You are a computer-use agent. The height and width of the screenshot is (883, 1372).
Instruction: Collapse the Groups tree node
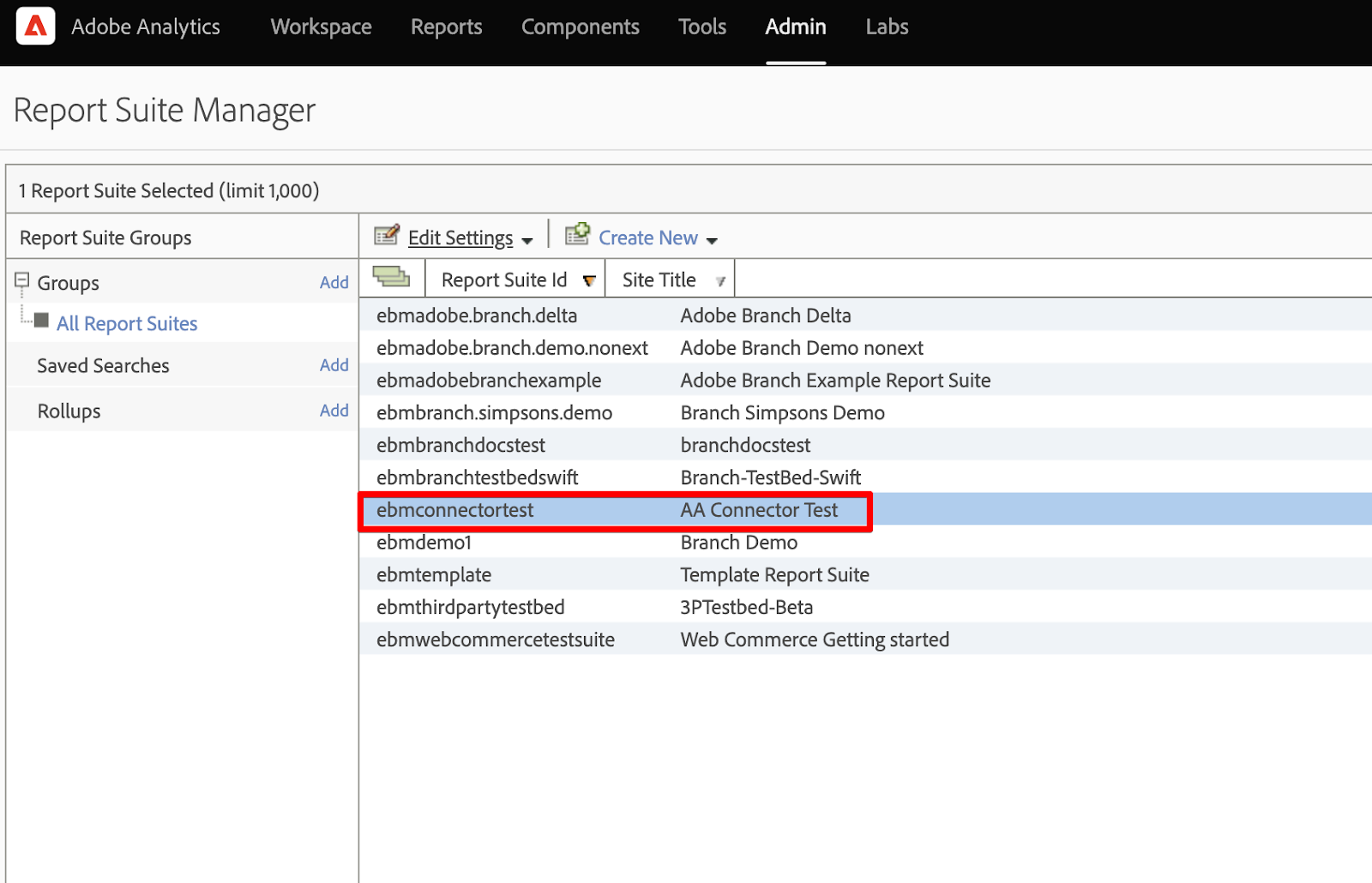[x=22, y=280]
